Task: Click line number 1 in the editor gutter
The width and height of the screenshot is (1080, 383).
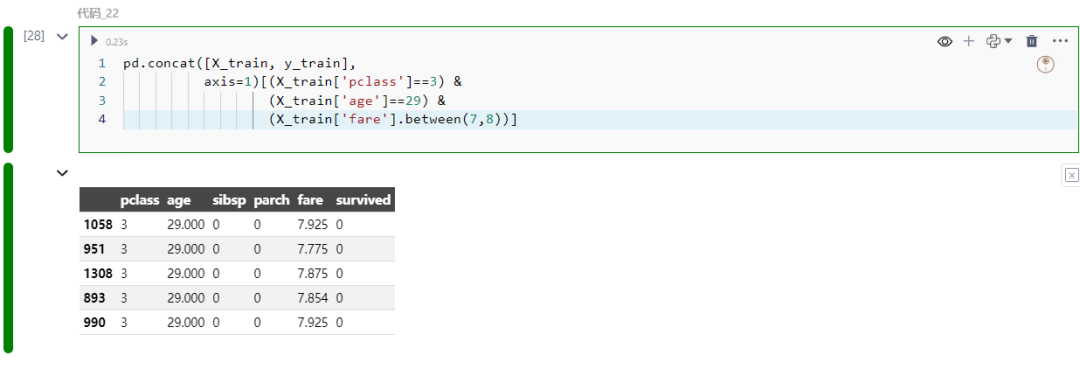Action: click(x=102, y=64)
